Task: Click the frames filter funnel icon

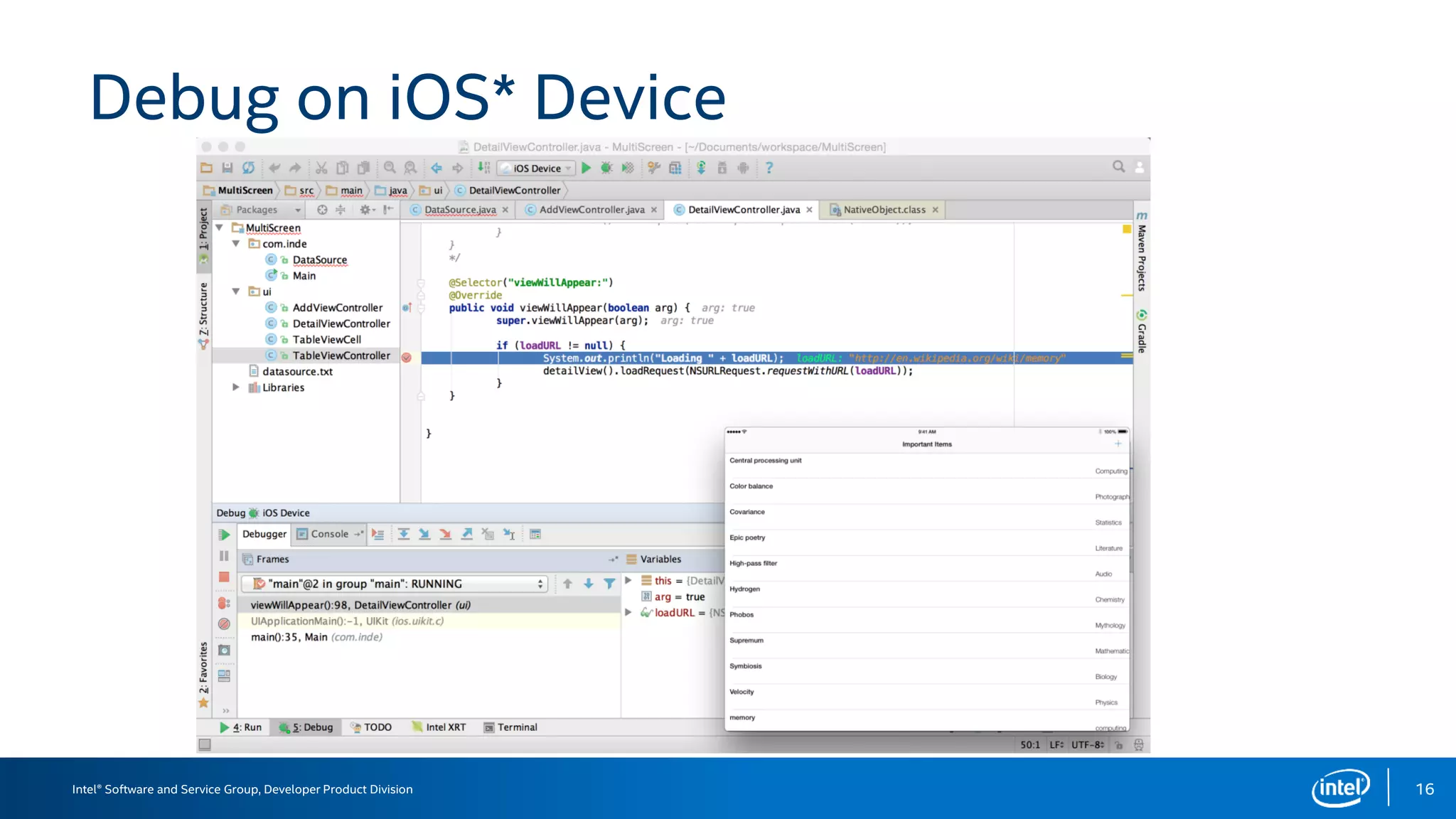Action: [609, 584]
